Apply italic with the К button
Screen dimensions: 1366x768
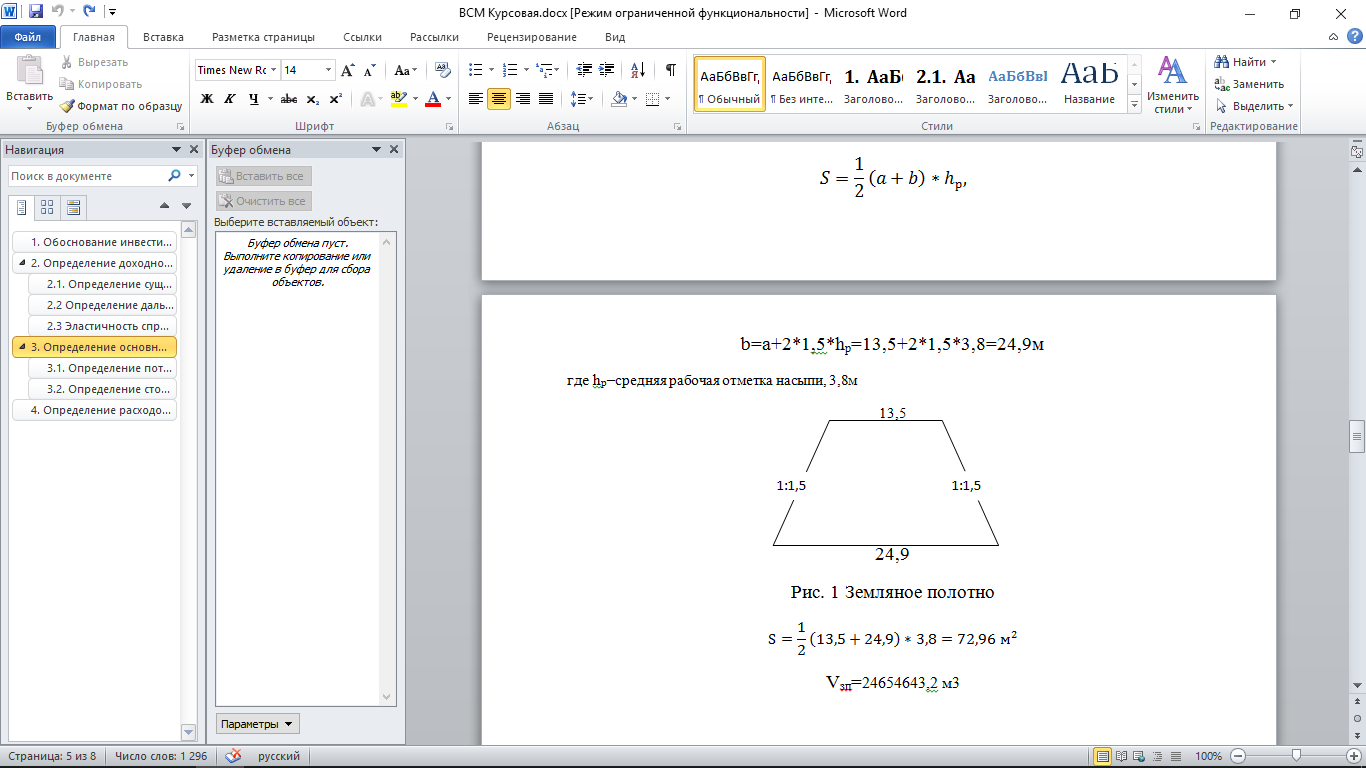pos(230,99)
